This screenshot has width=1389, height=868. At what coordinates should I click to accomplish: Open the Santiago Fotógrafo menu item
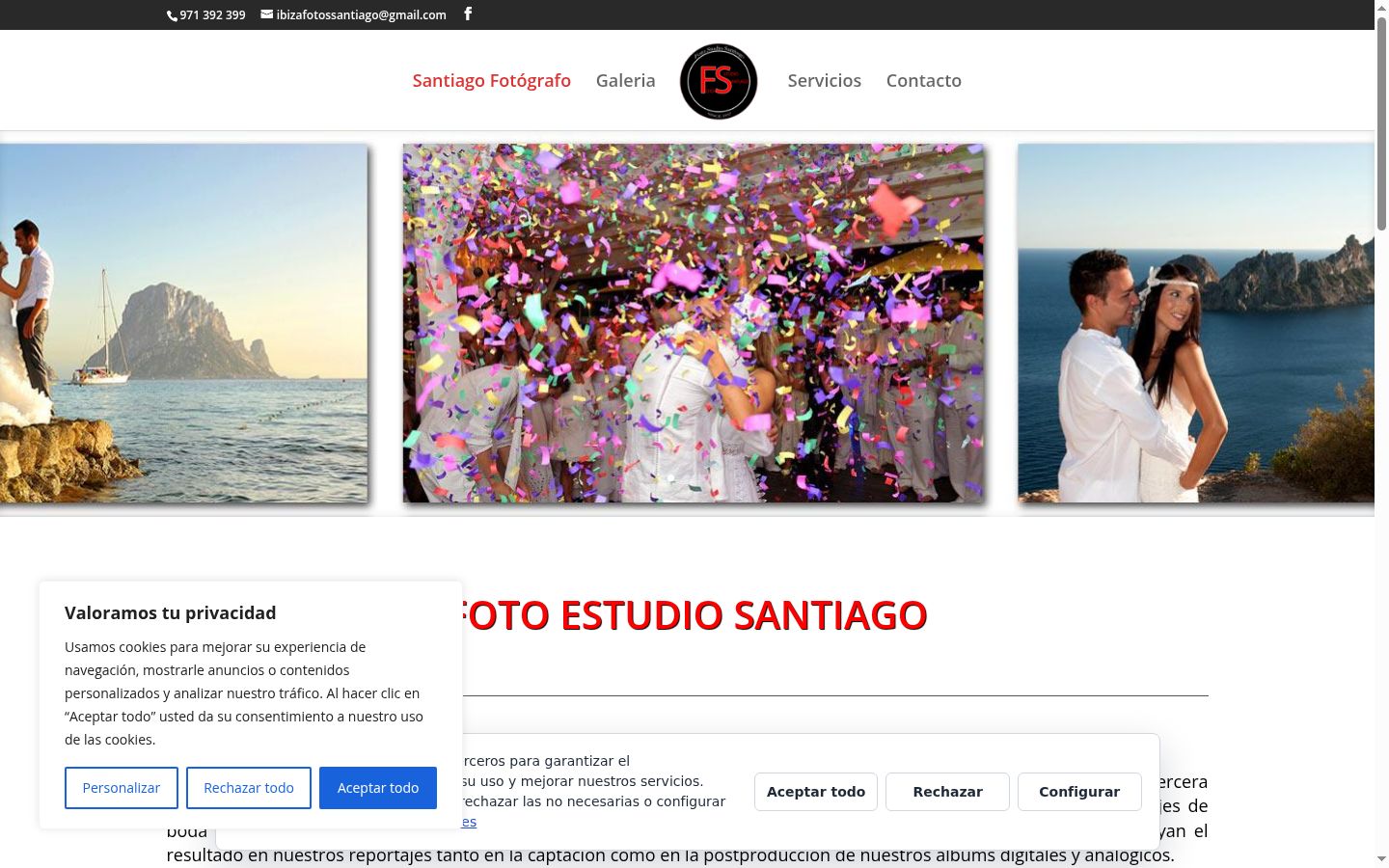[x=492, y=81]
